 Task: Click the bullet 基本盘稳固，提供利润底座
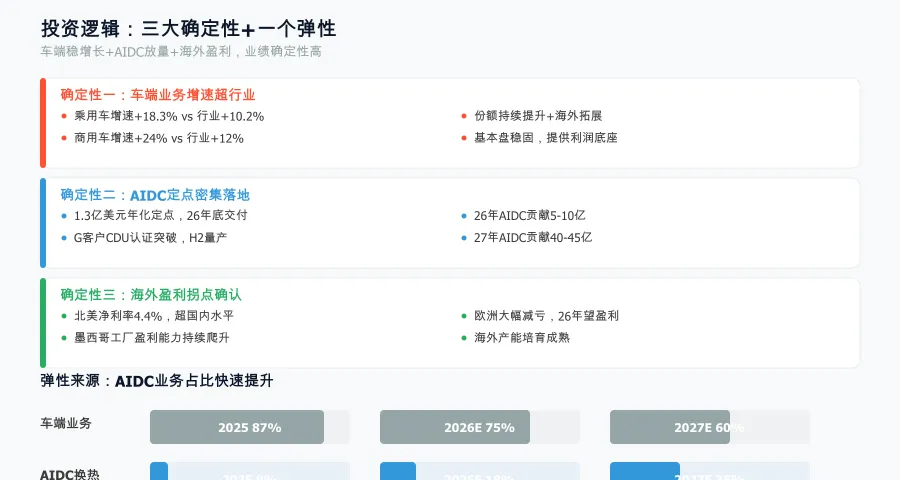pos(546,138)
